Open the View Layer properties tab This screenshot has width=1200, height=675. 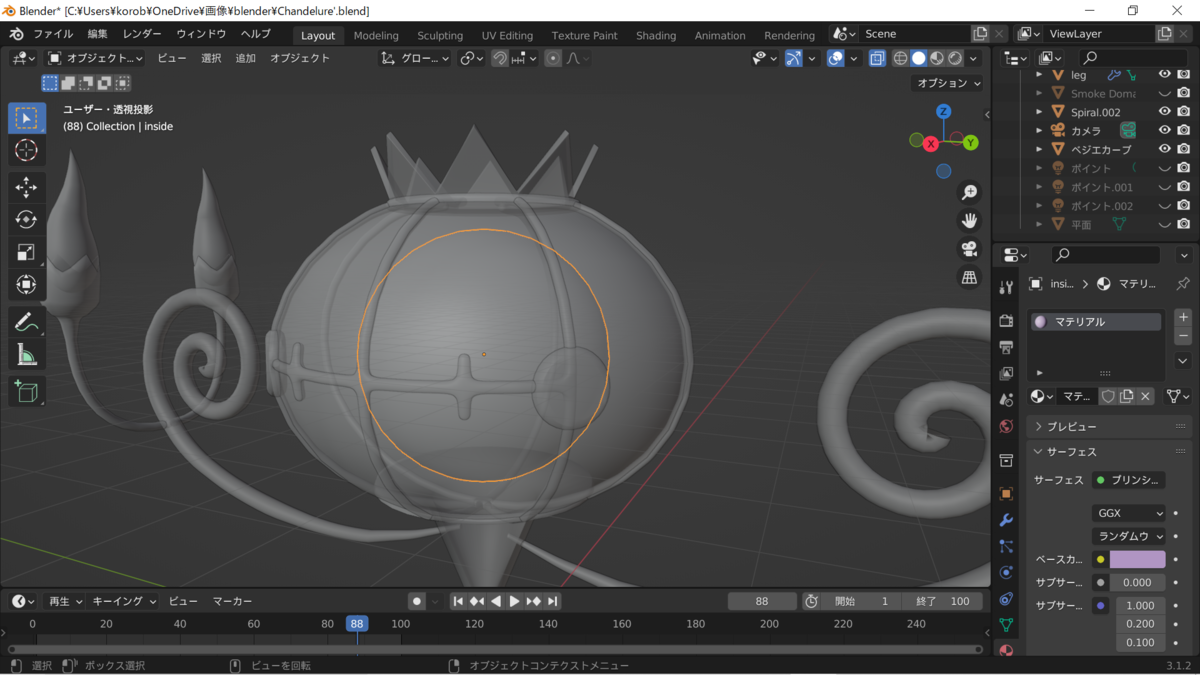1006,373
